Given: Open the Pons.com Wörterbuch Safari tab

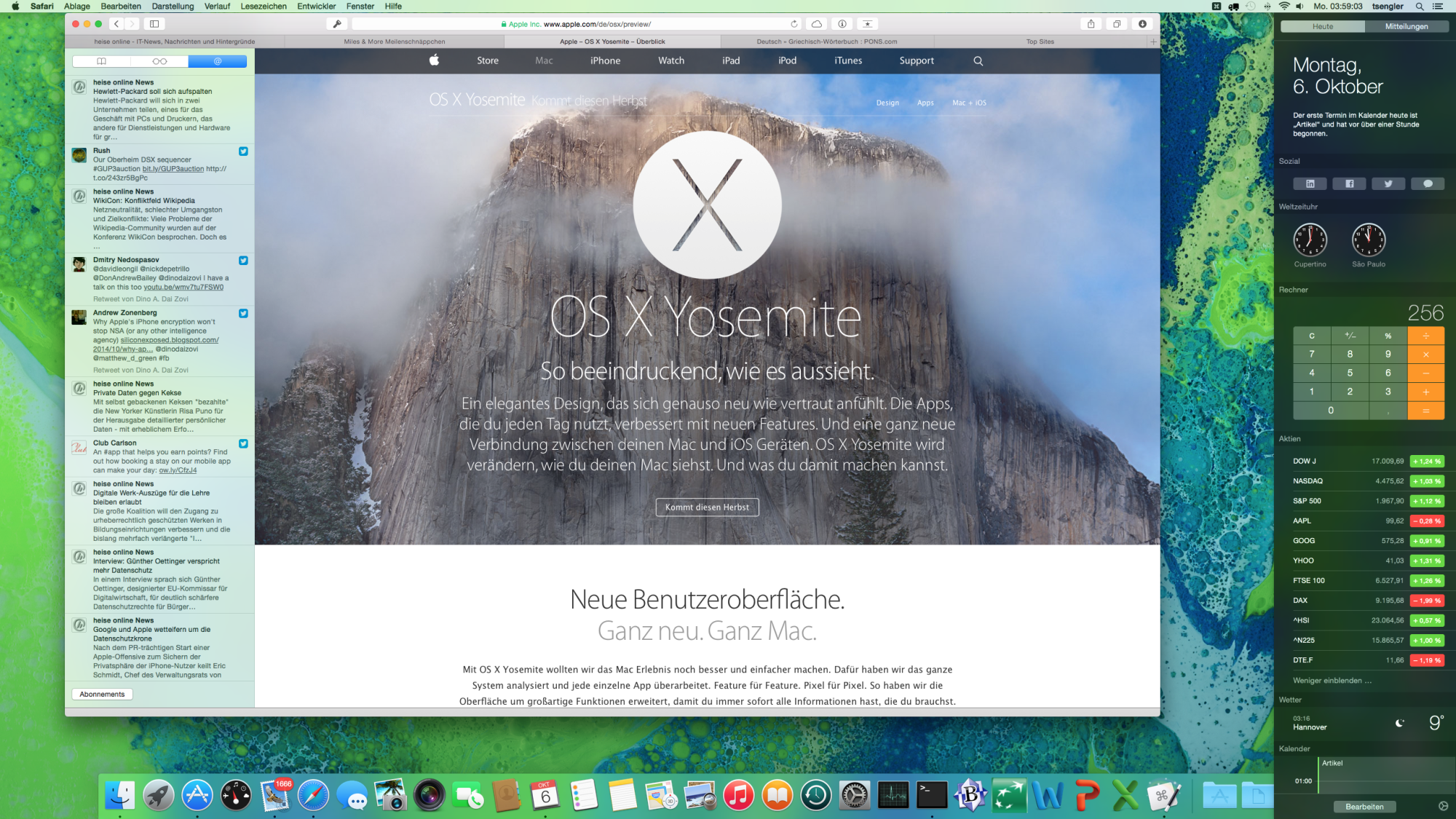Looking at the screenshot, I should click(826, 41).
